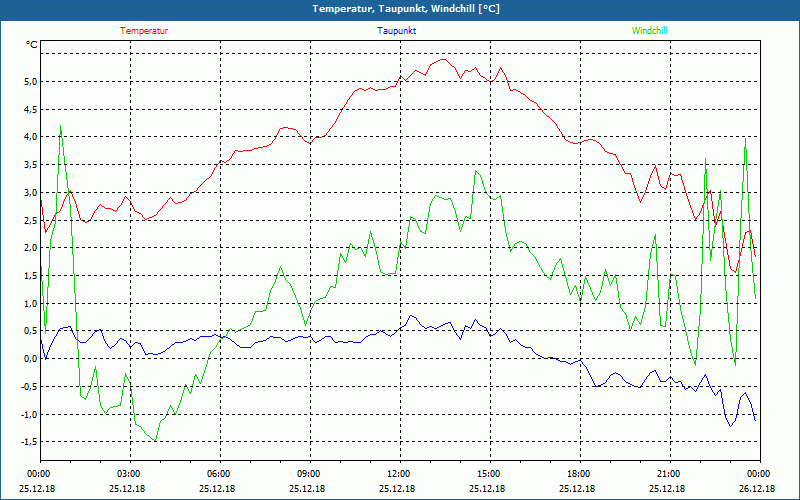Click the '15:00' time axis label
The height and width of the screenshot is (500, 800).
click(x=490, y=474)
